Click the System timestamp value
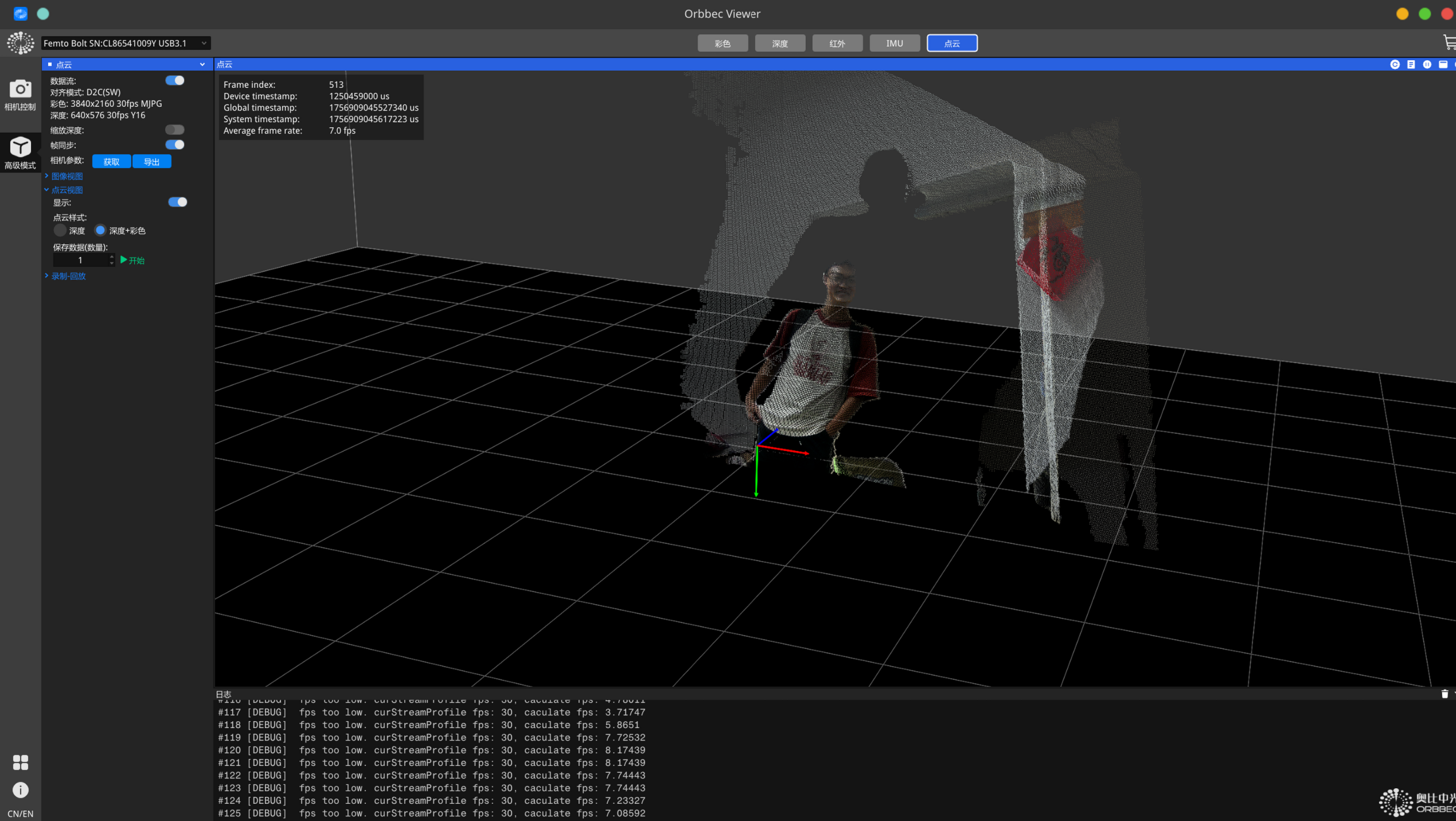1456x821 pixels. pyautogui.click(x=374, y=119)
